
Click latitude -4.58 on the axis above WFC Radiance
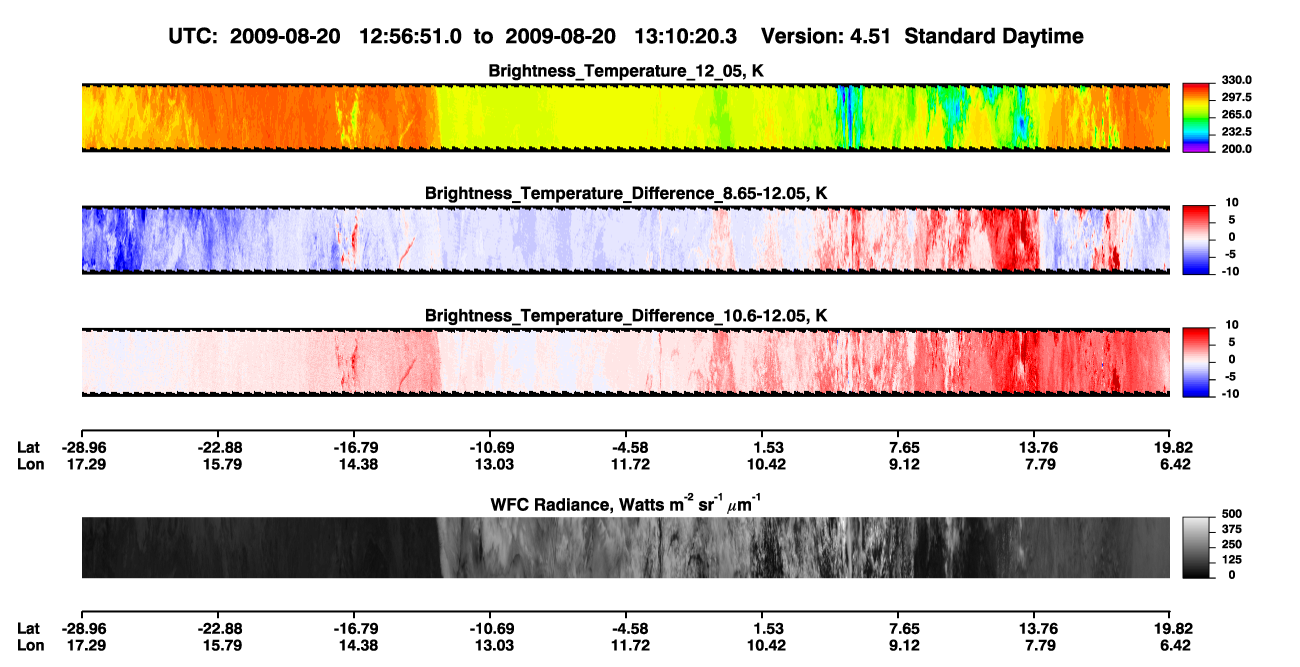627,448
